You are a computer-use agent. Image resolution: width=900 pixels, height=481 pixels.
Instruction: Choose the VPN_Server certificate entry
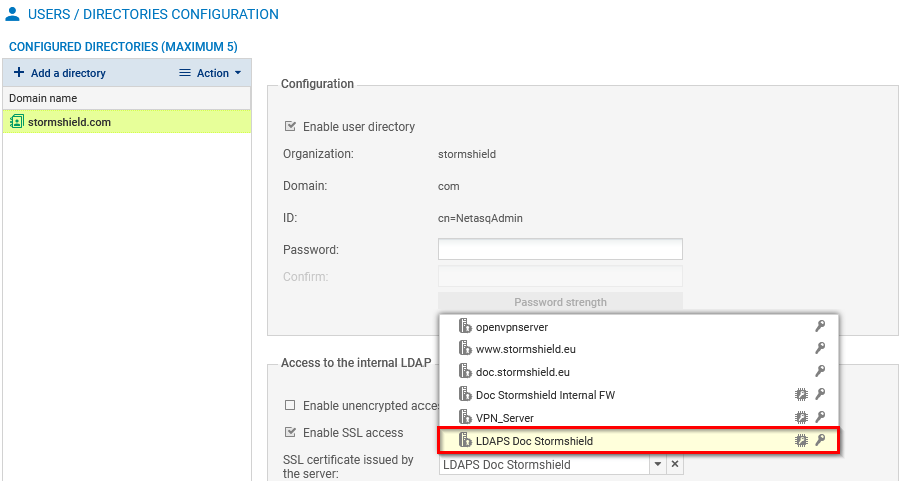[505, 417]
